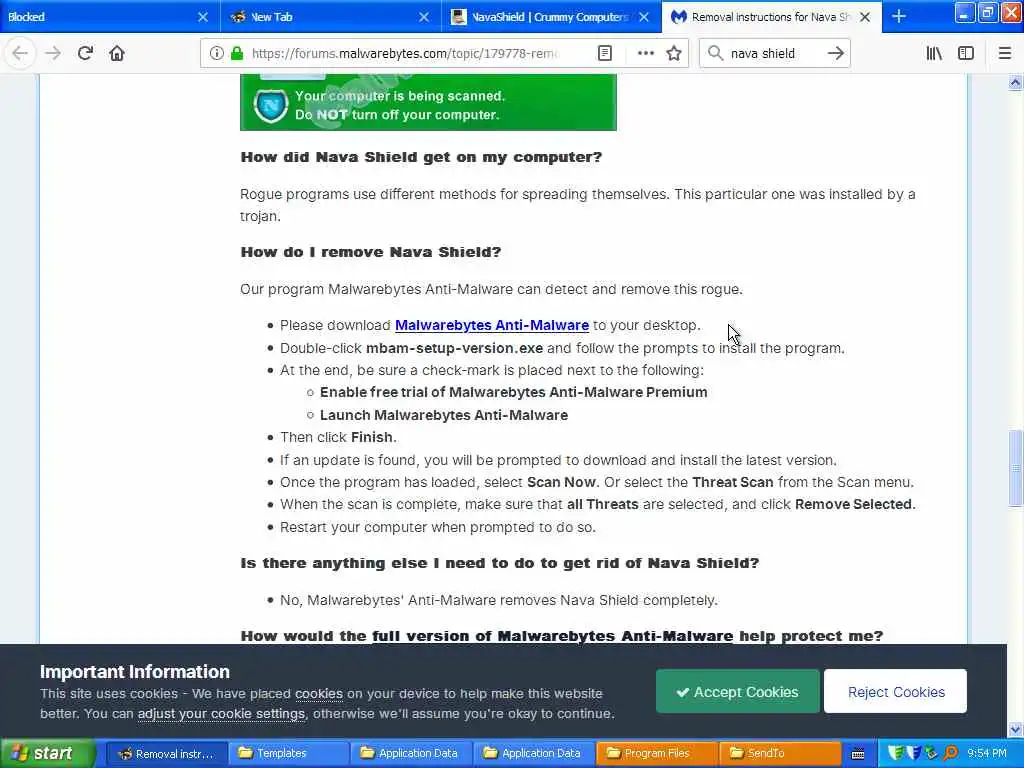
Task: Close the Blocked tab
Action: coord(203,17)
